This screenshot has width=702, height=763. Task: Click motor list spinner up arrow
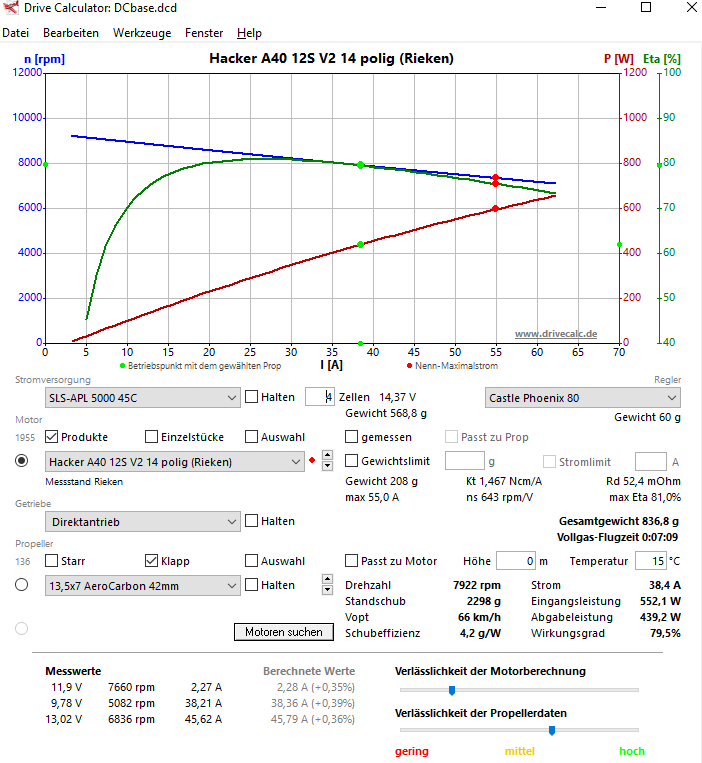pyautogui.click(x=327, y=457)
